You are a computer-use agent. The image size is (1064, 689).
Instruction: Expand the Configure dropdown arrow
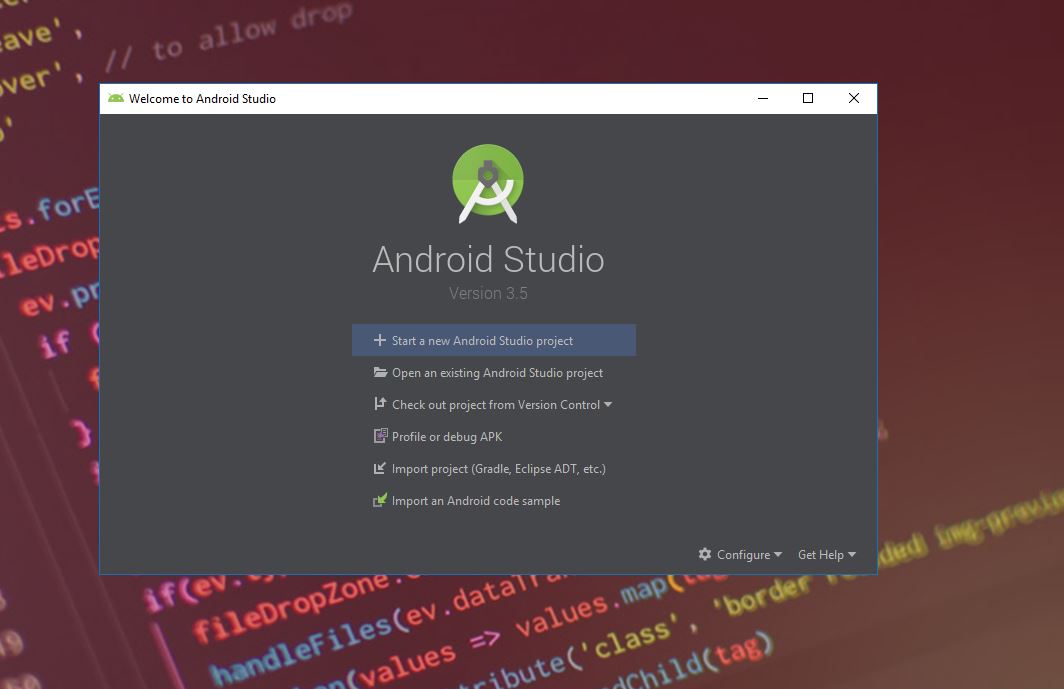(778, 555)
